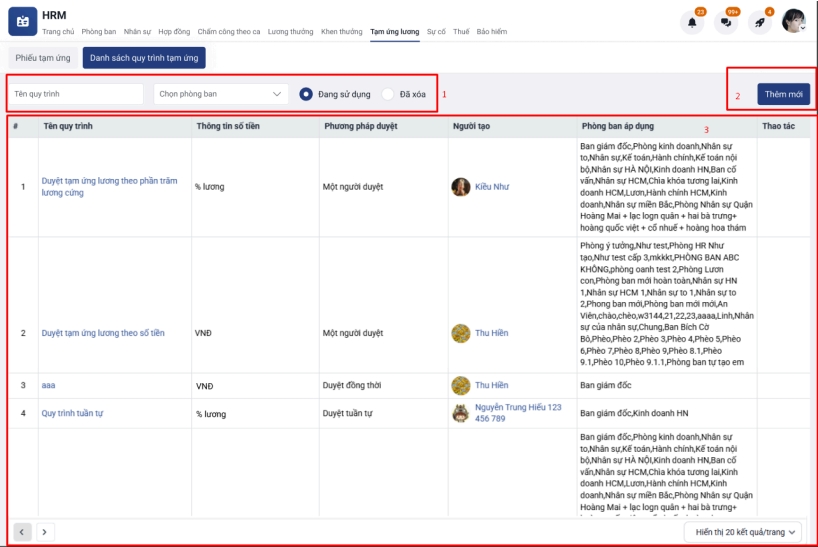This screenshot has height=547, width=818.
Task: Select the "Đã xóa" radio option
Action: (388, 94)
